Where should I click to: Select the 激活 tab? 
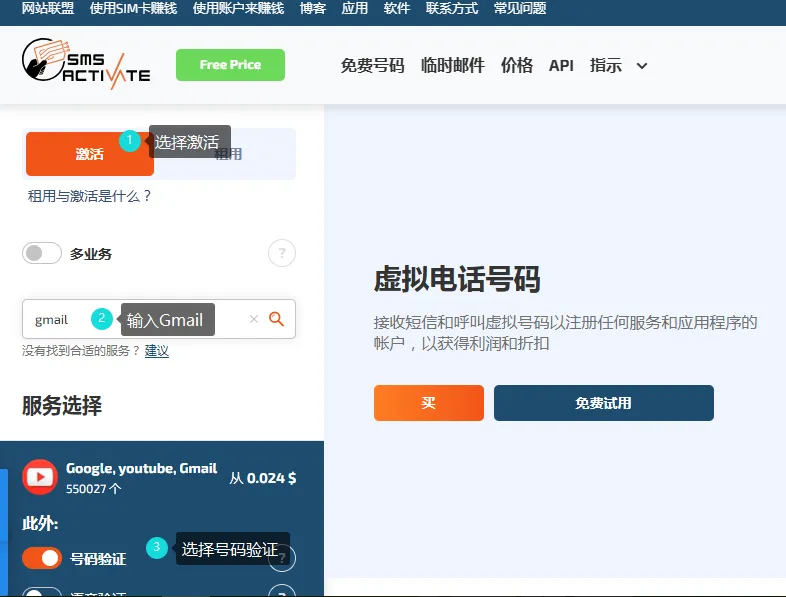click(x=90, y=154)
